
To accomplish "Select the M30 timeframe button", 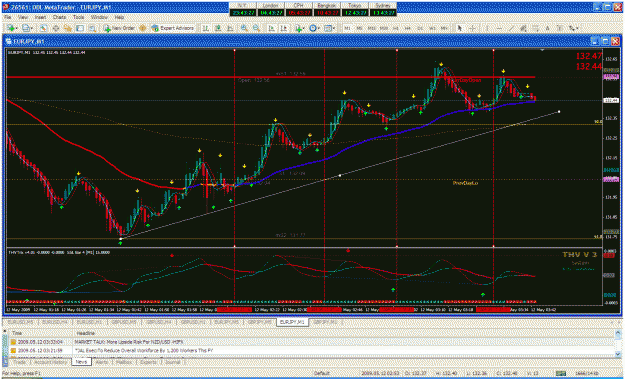I will (x=384, y=28).
